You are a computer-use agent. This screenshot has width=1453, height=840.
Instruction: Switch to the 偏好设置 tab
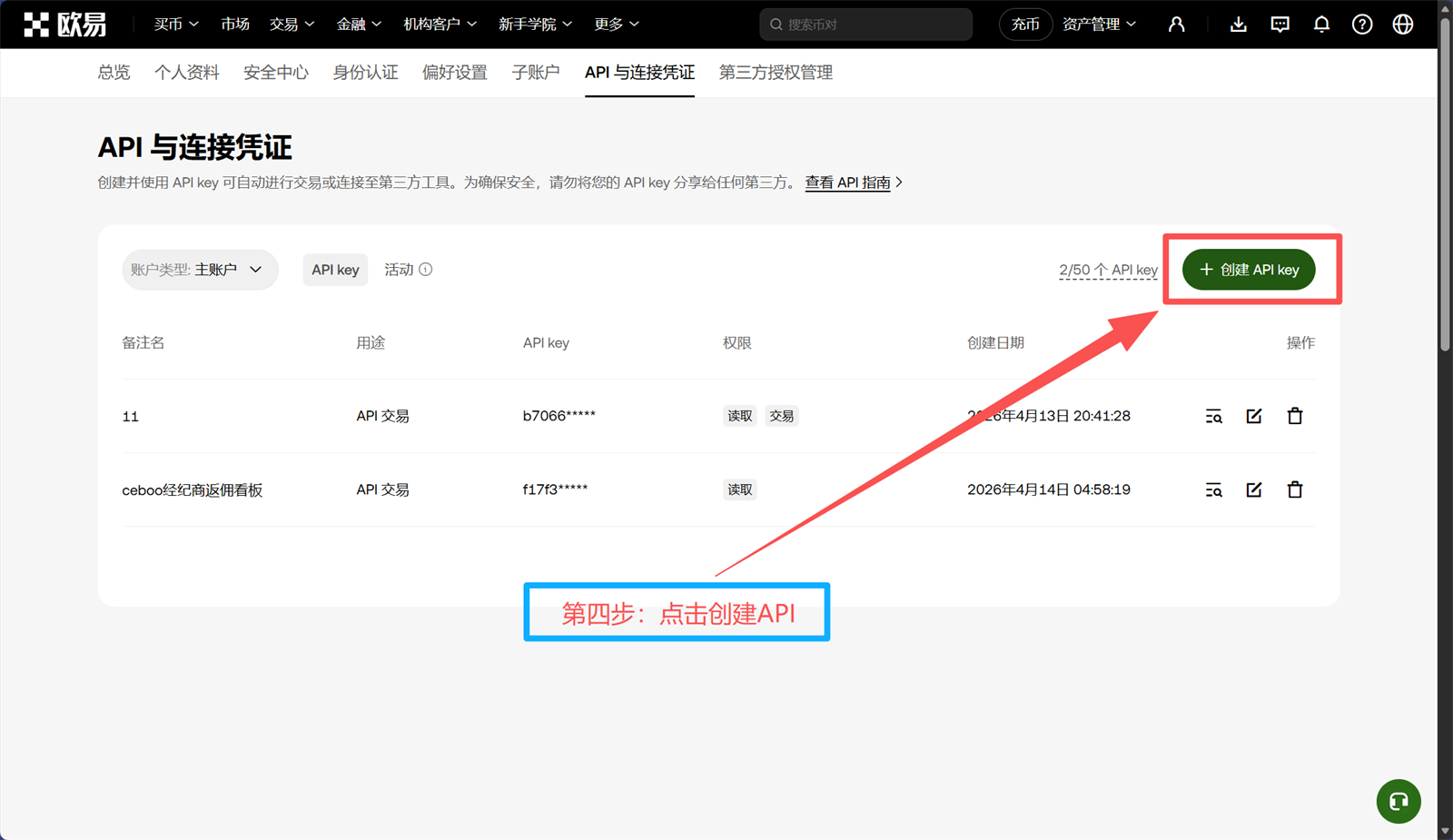[x=455, y=73]
